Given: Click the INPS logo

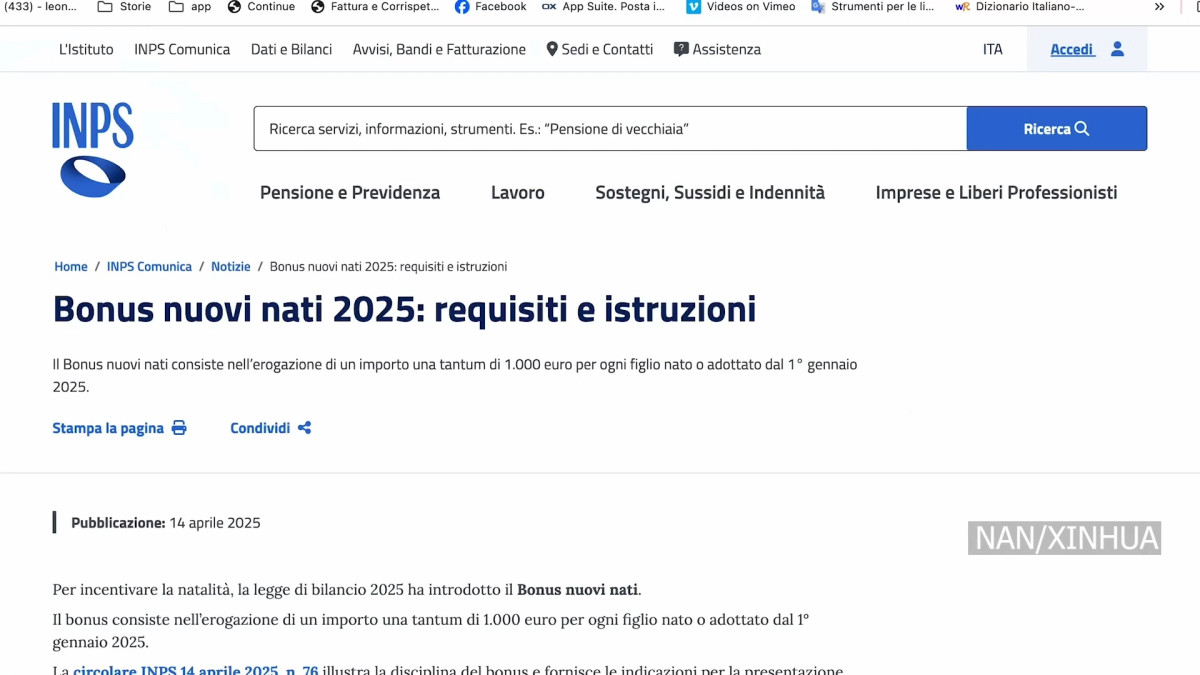Looking at the screenshot, I should tap(92, 150).
